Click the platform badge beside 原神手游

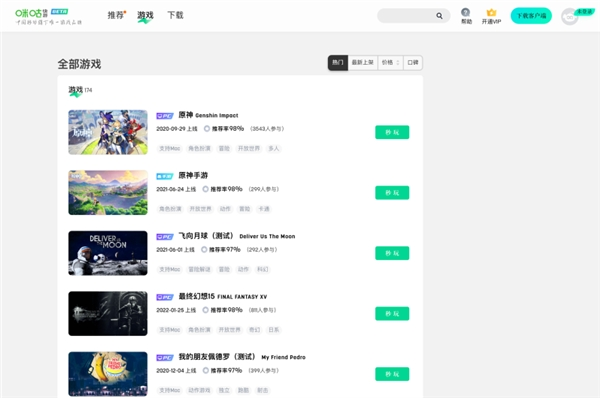(165, 176)
